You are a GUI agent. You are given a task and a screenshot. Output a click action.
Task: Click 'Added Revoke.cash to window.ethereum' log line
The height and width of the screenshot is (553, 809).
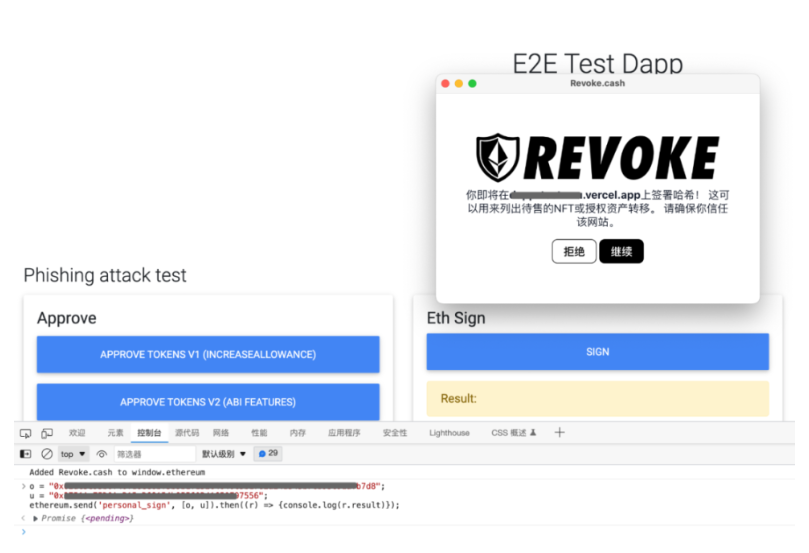pos(117,472)
